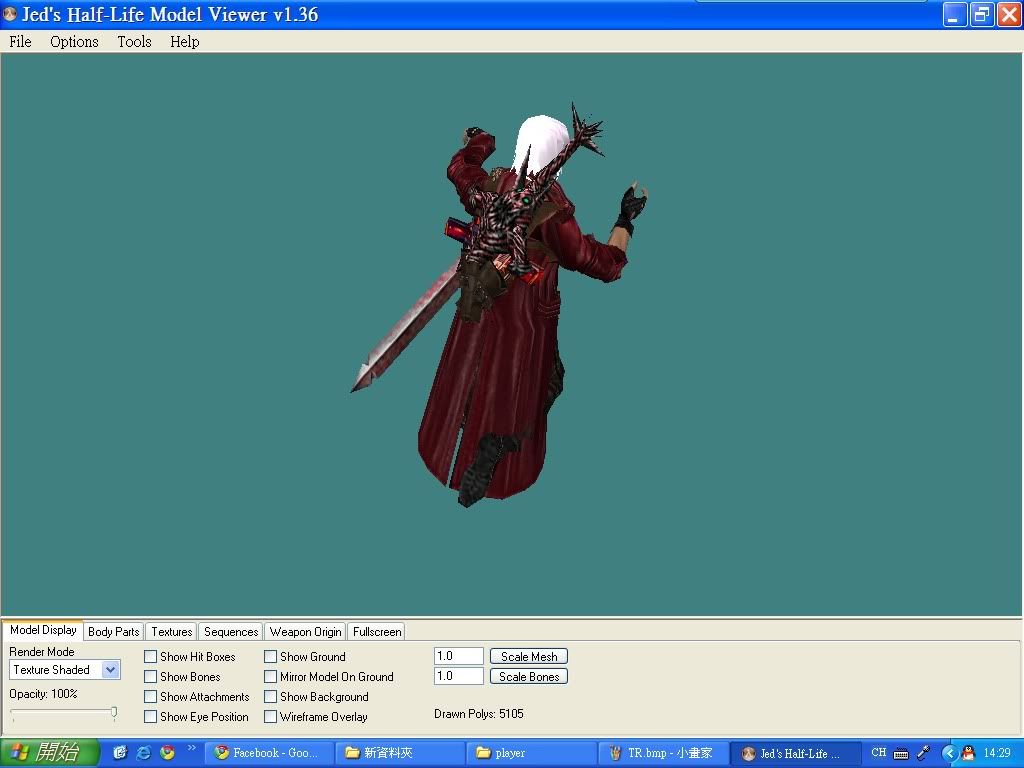Click the Chrome icon in quick launch
The width and height of the screenshot is (1024, 768).
coord(168,753)
